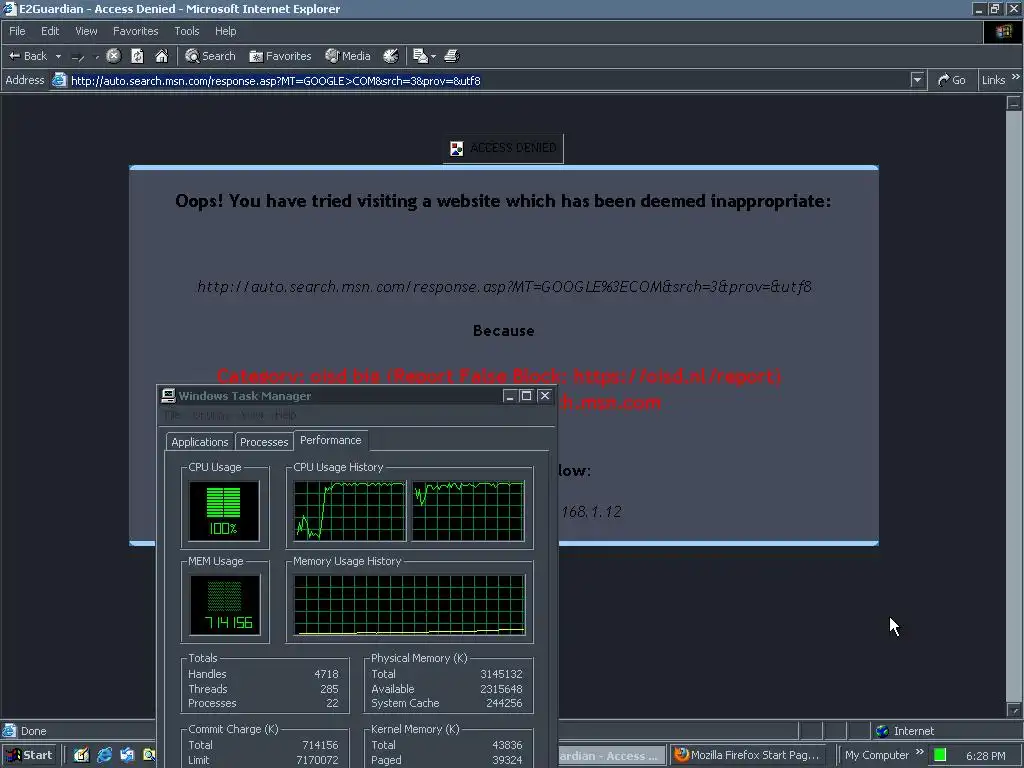
Task: Click the second CPU Usage History graph
Action: coord(468,511)
